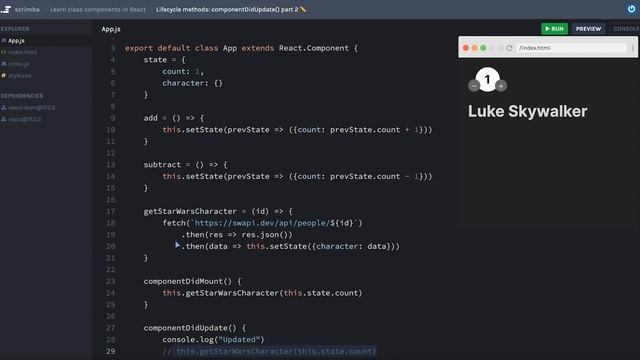
Task: Run the code with the green RUN button
Action: (x=554, y=29)
